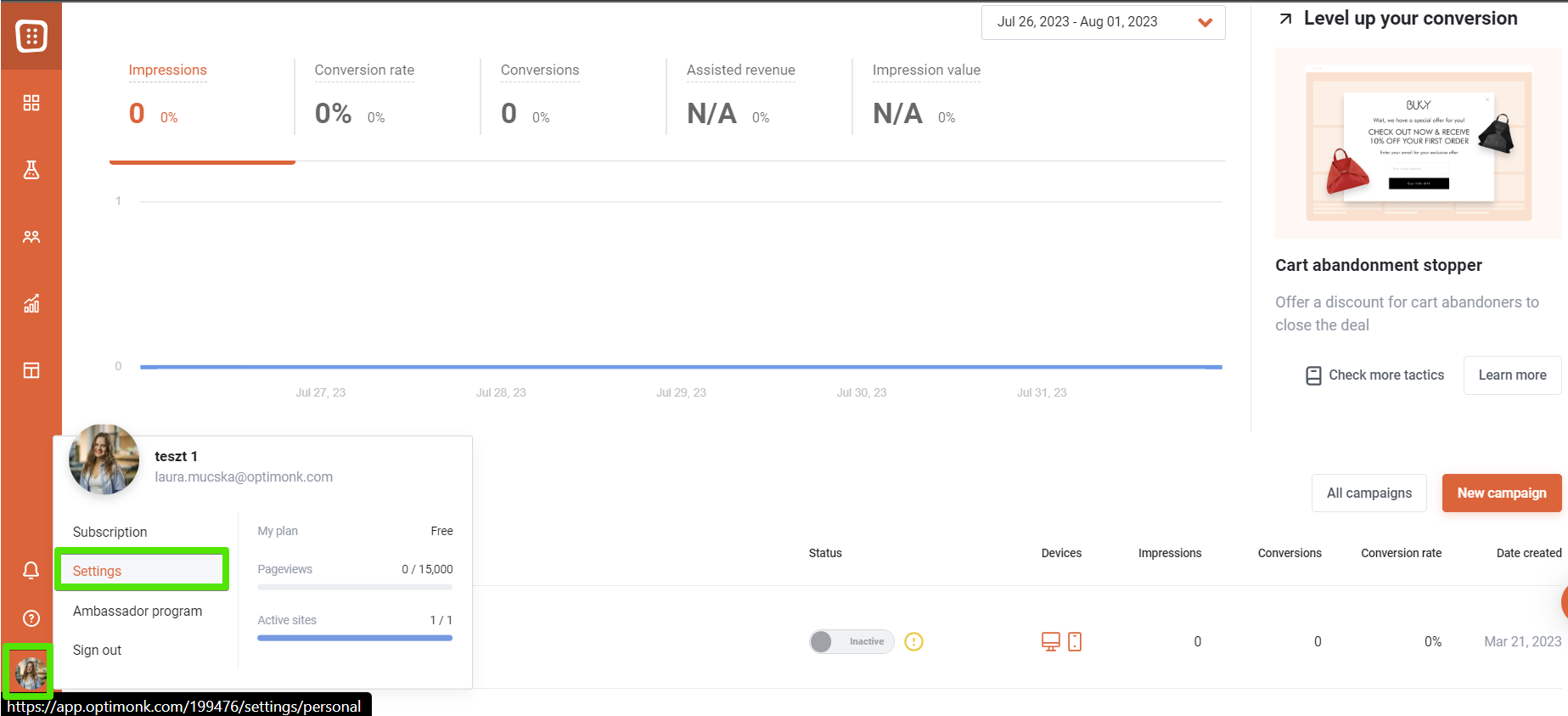Open the subscribers people icon
Image resolution: width=1568 pixels, height=716 pixels.
coord(31,237)
